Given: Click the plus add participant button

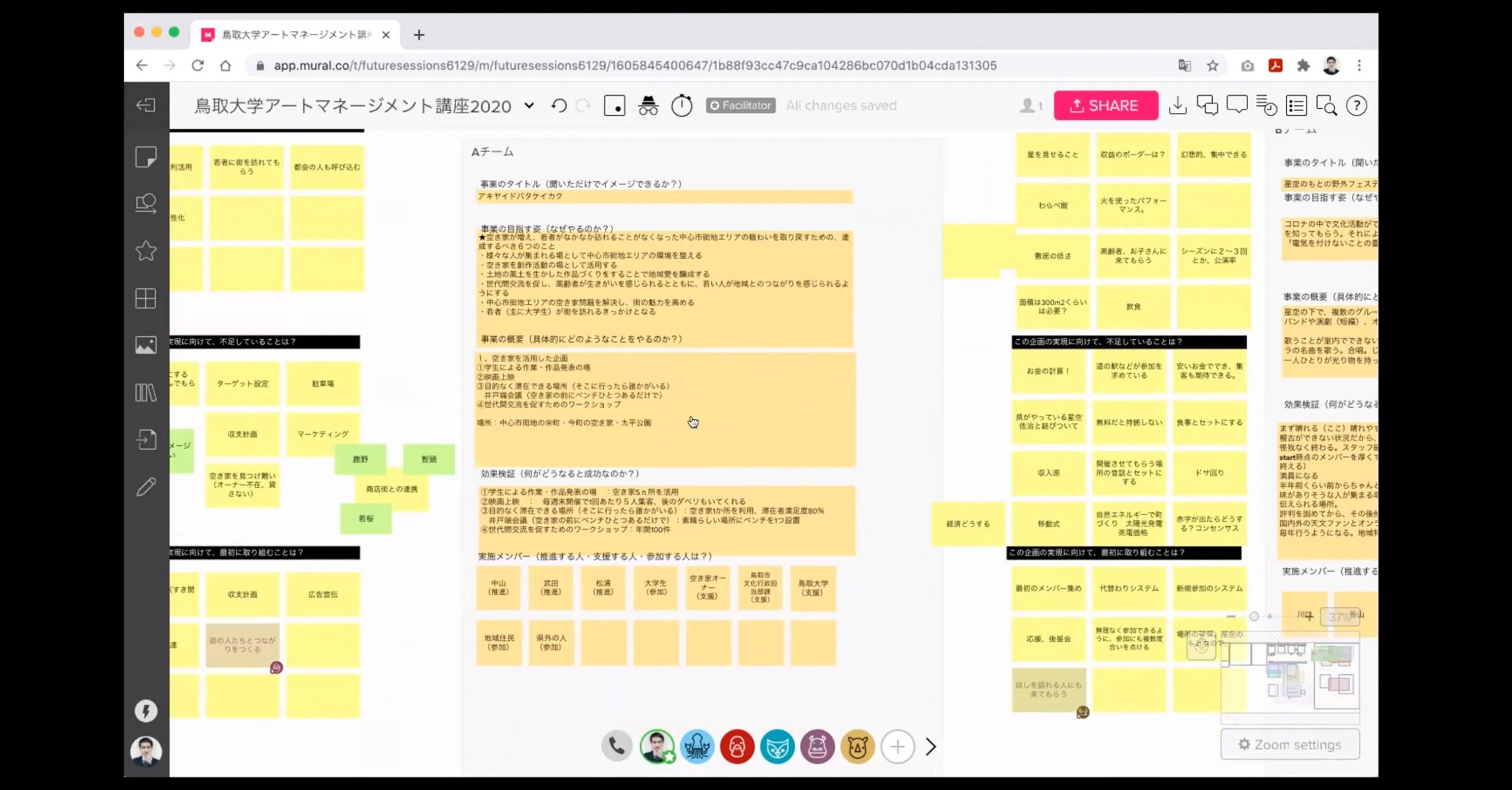Looking at the screenshot, I should coord(898,746).
